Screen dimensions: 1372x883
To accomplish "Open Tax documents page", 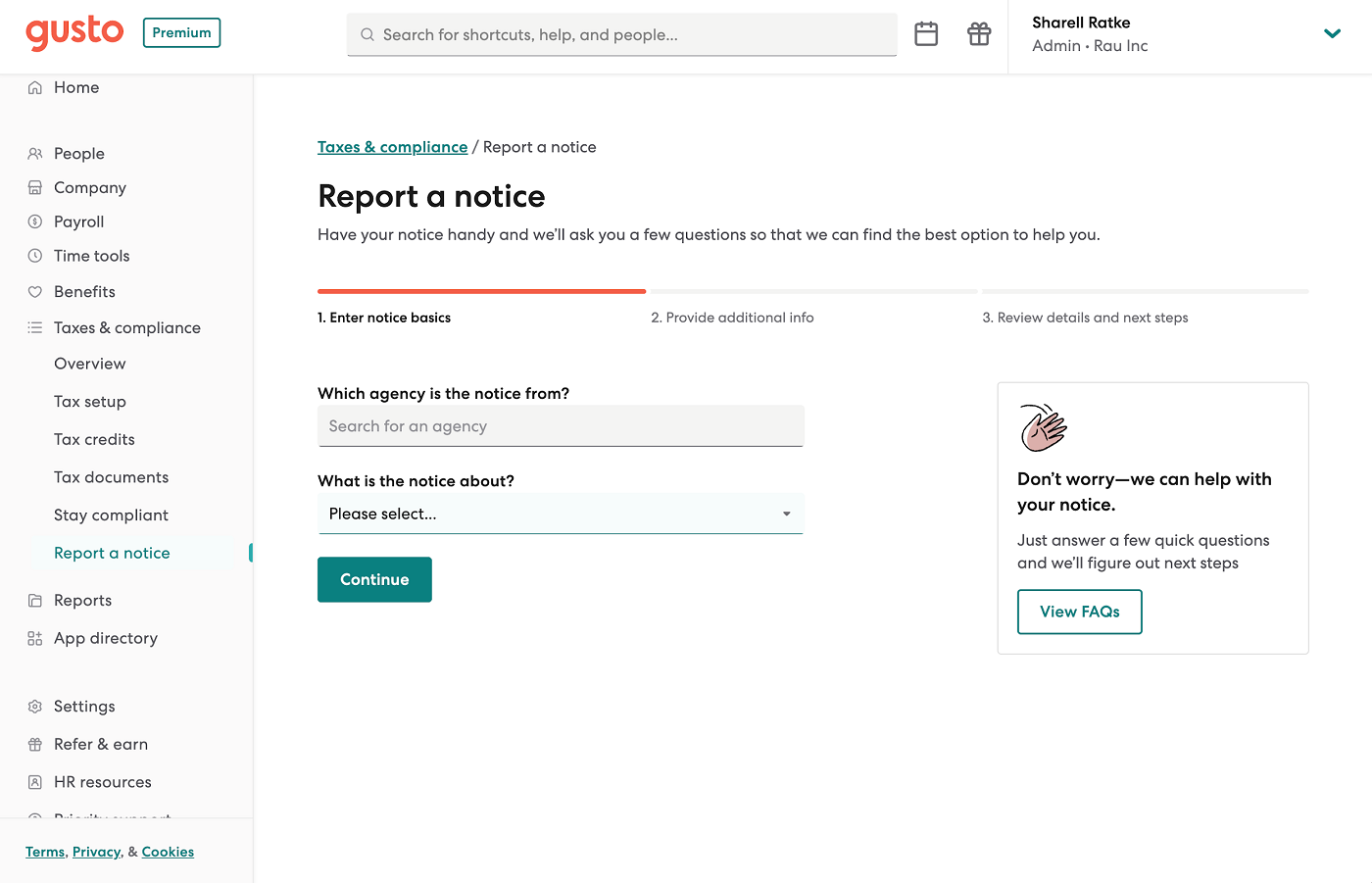I will (x=111, y=477).
